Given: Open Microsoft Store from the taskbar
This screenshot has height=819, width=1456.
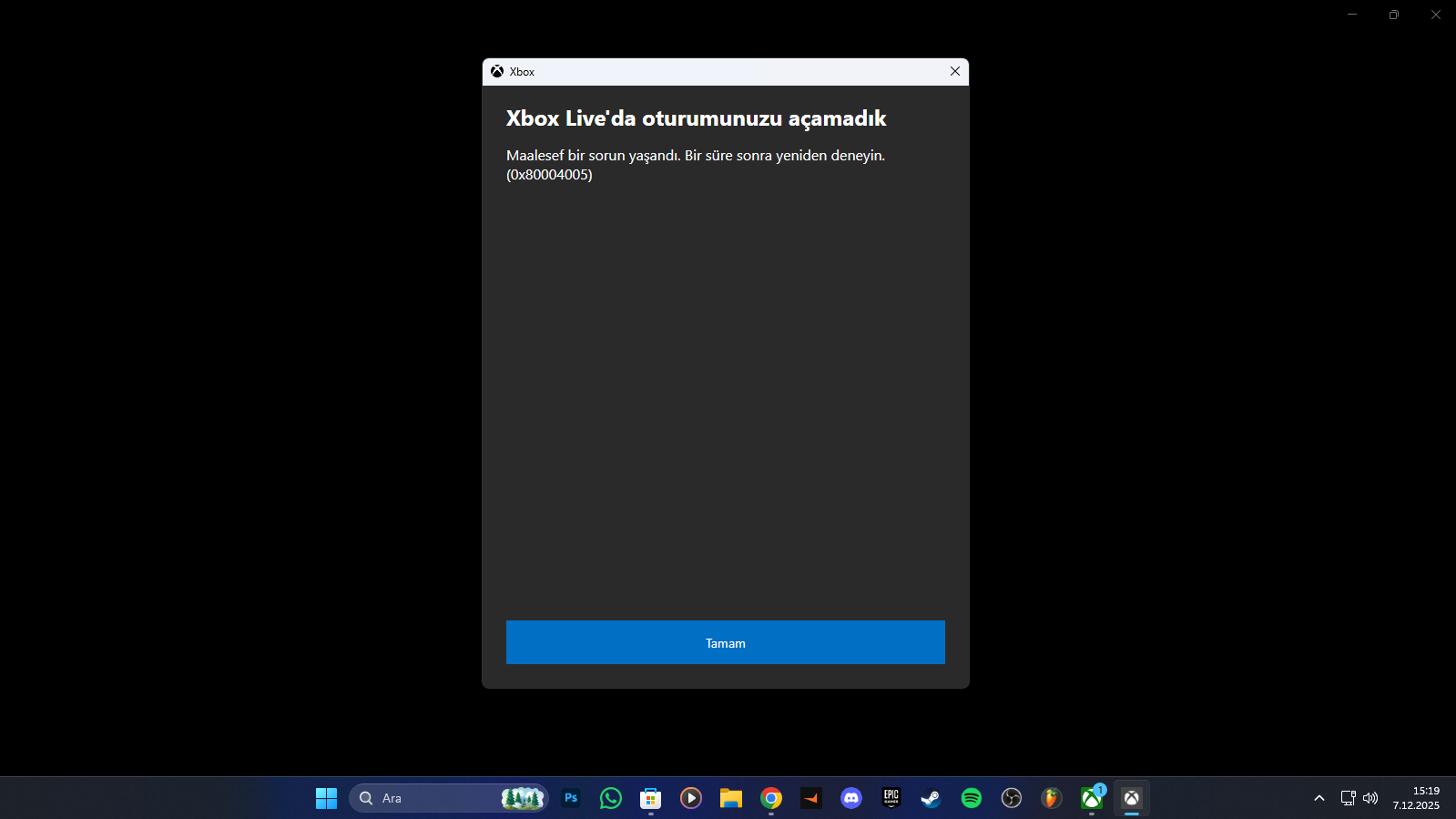Looking at the screenshot, I should (651, 798).
